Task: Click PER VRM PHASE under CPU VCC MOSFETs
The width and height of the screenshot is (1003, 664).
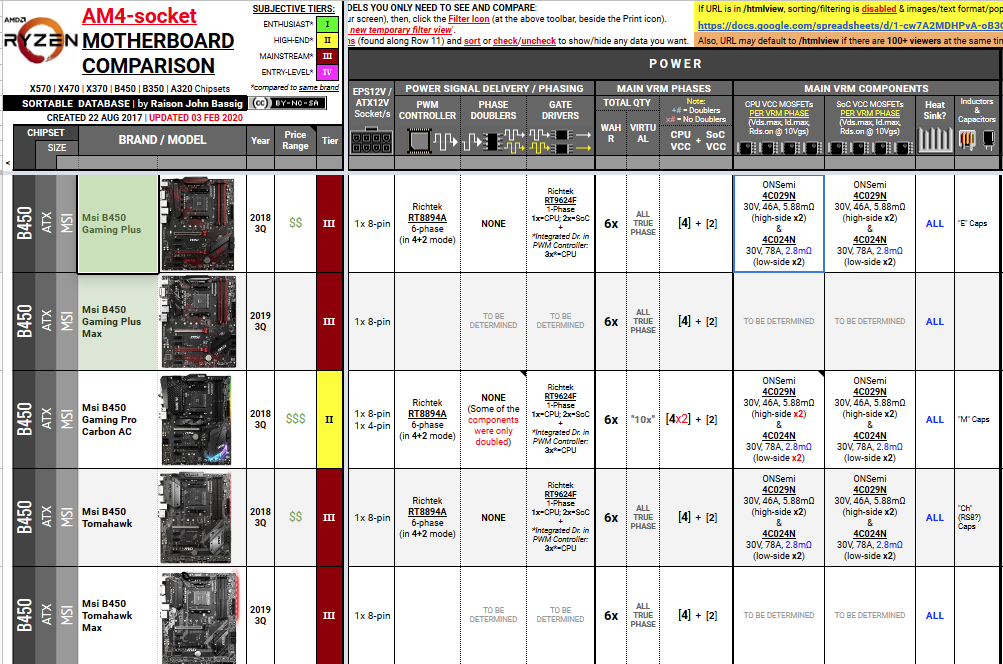Action: [x=778, y=113]
